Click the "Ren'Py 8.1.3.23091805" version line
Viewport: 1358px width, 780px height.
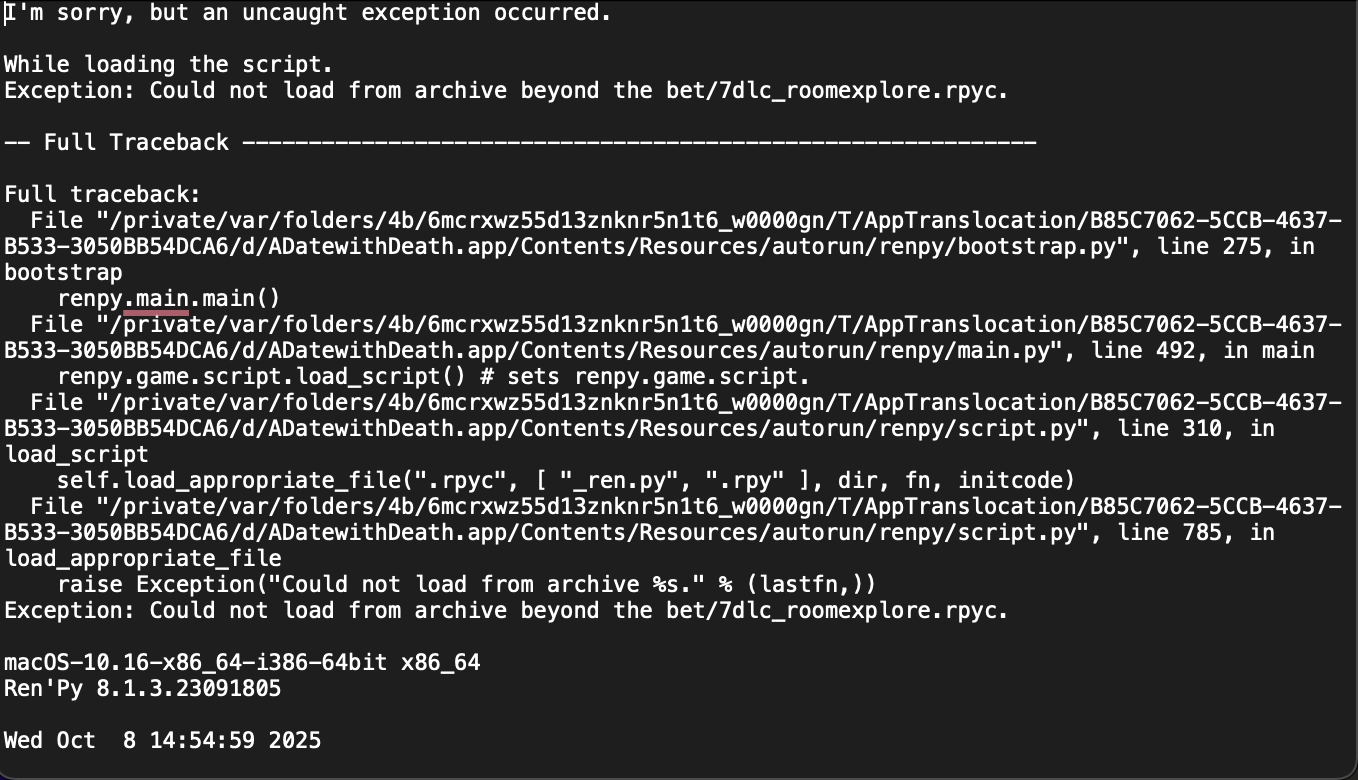point(143,689)
